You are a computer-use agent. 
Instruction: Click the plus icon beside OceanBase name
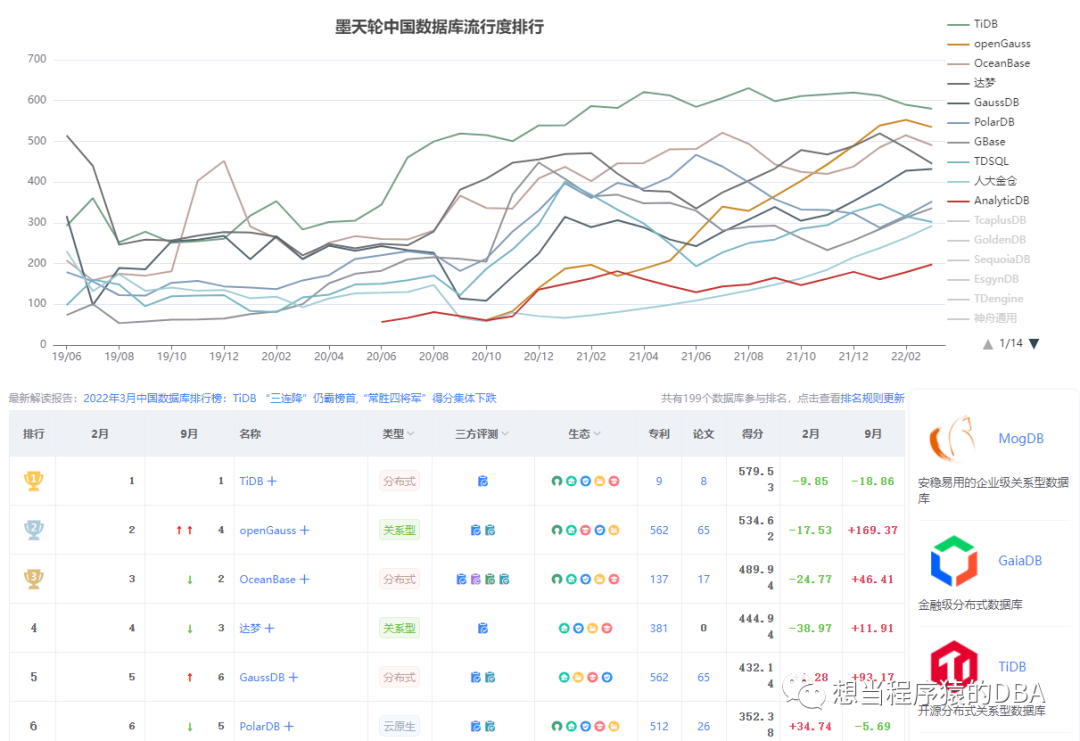click(x=304, y=579)
